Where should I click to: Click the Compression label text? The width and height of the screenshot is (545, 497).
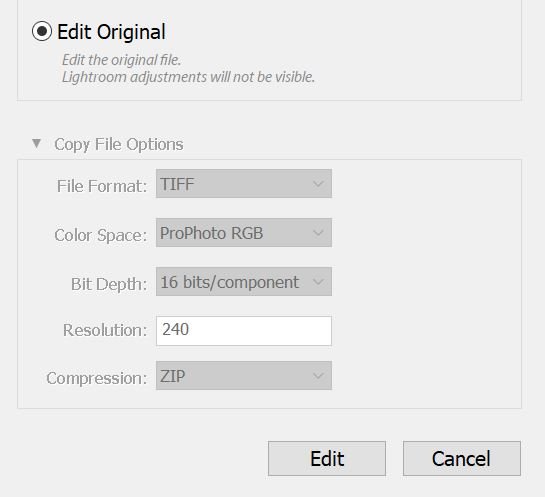pos(97,378)
